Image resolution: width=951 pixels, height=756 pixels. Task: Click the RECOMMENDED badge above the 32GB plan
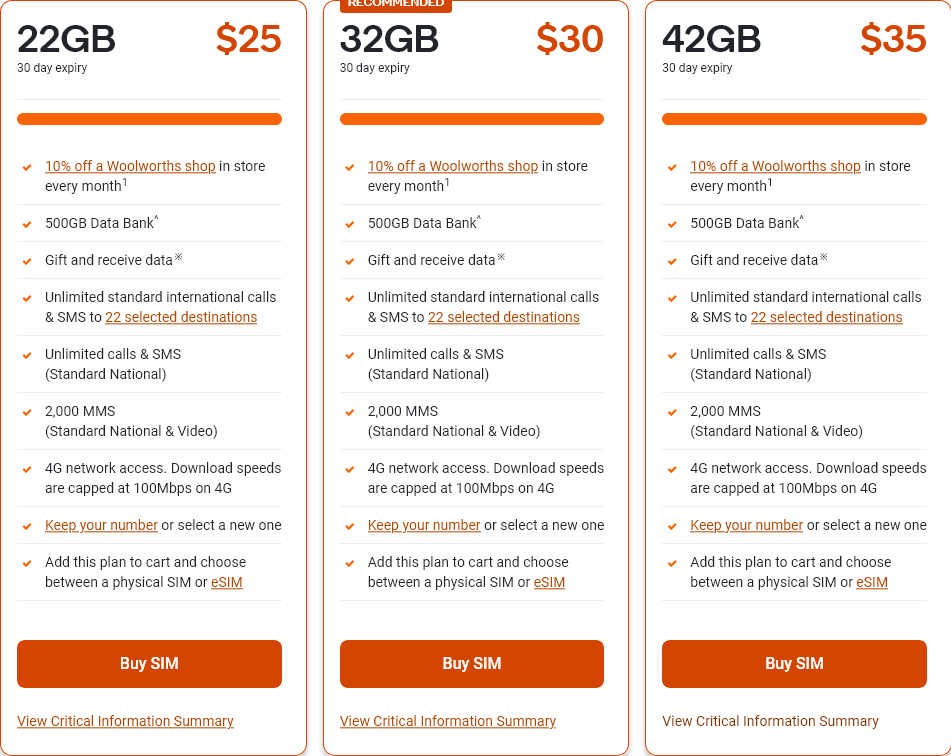click(395, 5)
